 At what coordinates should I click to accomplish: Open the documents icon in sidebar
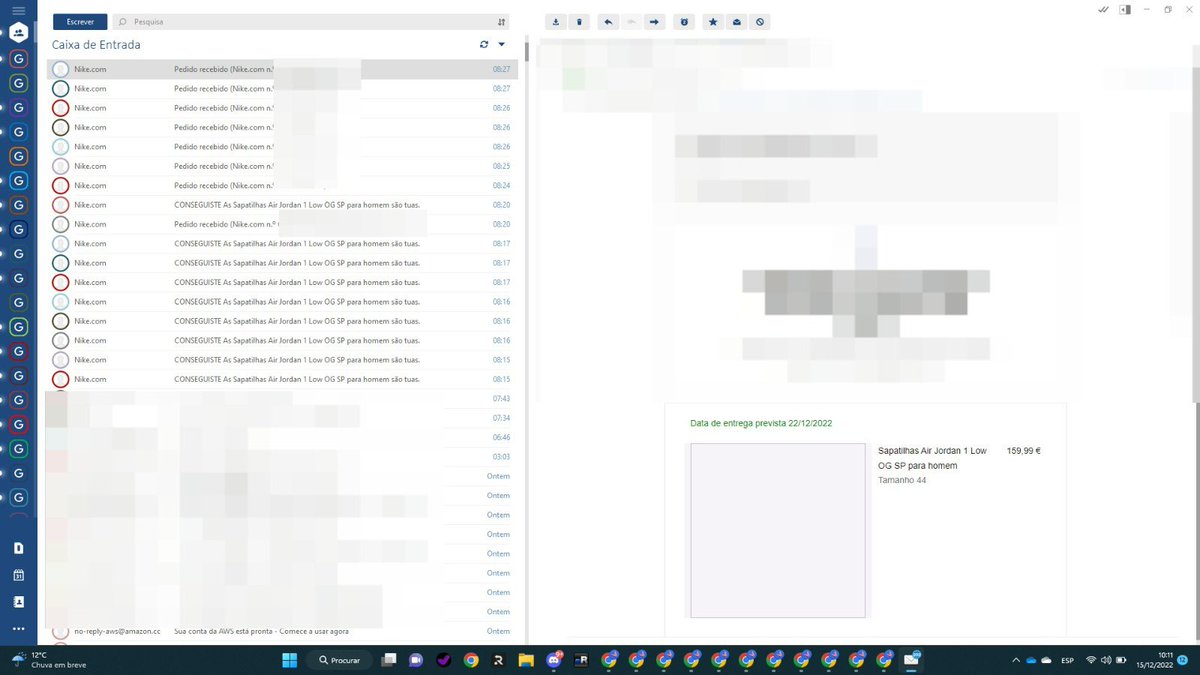[18, 549]
